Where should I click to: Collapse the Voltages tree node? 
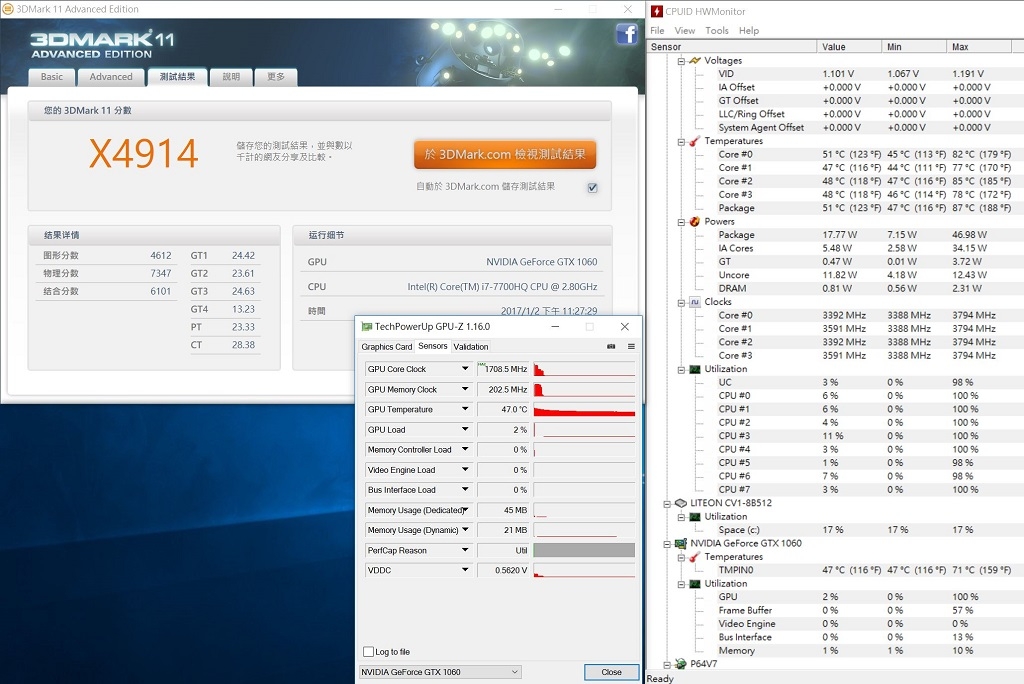pos(681,61)
